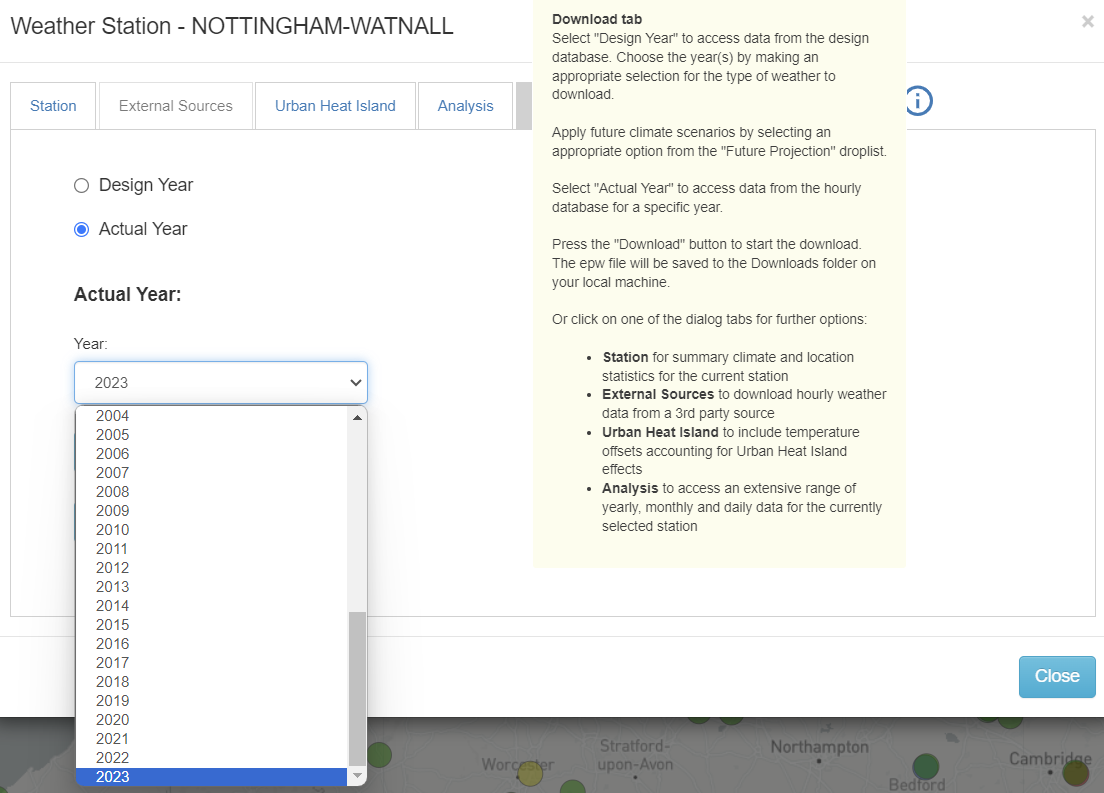1104x793 pixels.
Task: Choose 2020 from the year list
Action: 113,720
